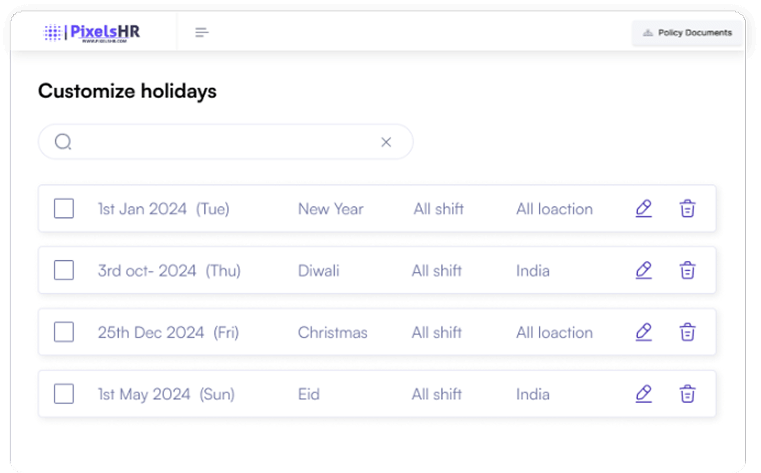Viewport: 761px width, 473px height.
Task: Delete the Christmas holiday row
Action: pyautogui.click(x=688, y=332)
